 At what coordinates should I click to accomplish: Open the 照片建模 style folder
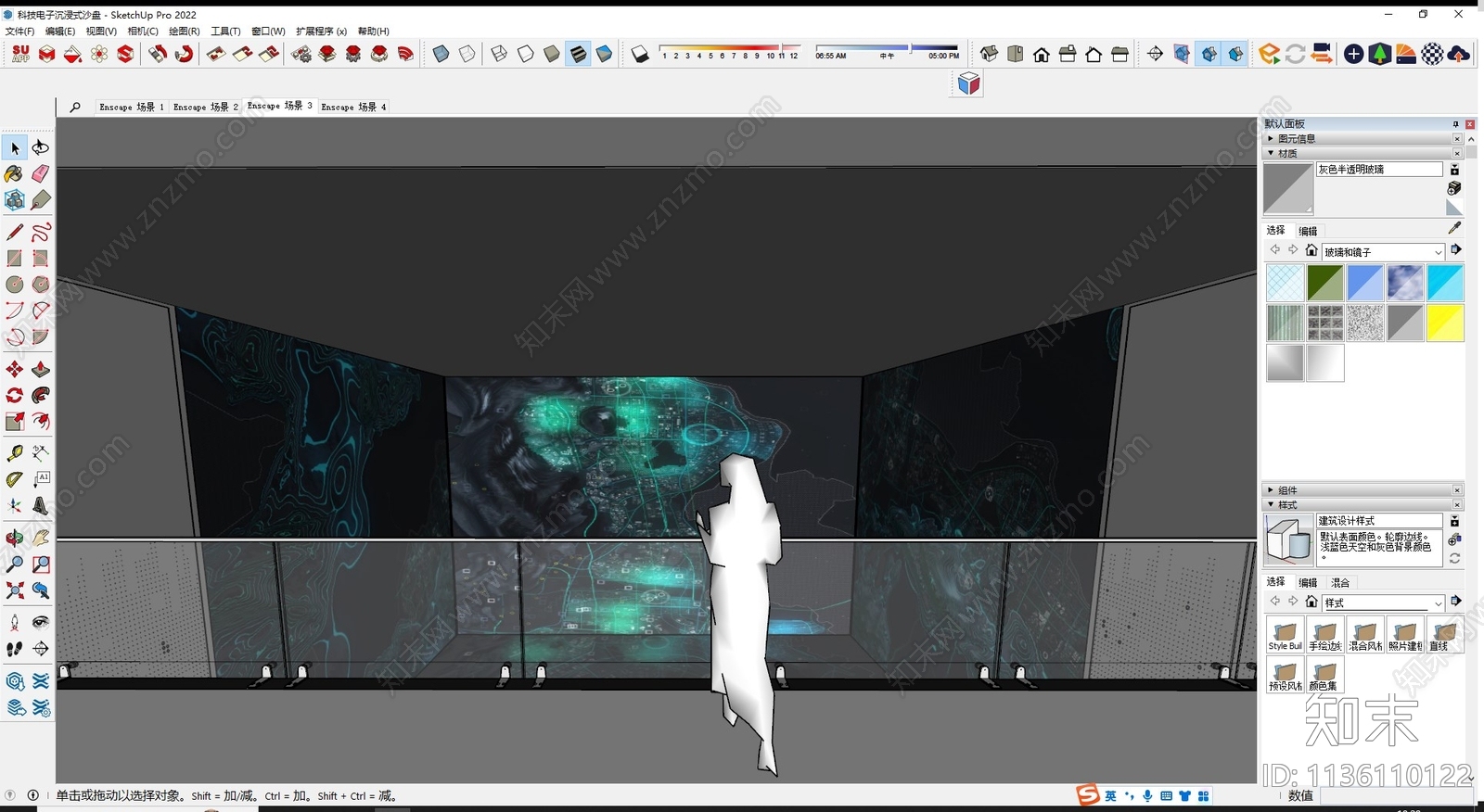click(1405, 636)
